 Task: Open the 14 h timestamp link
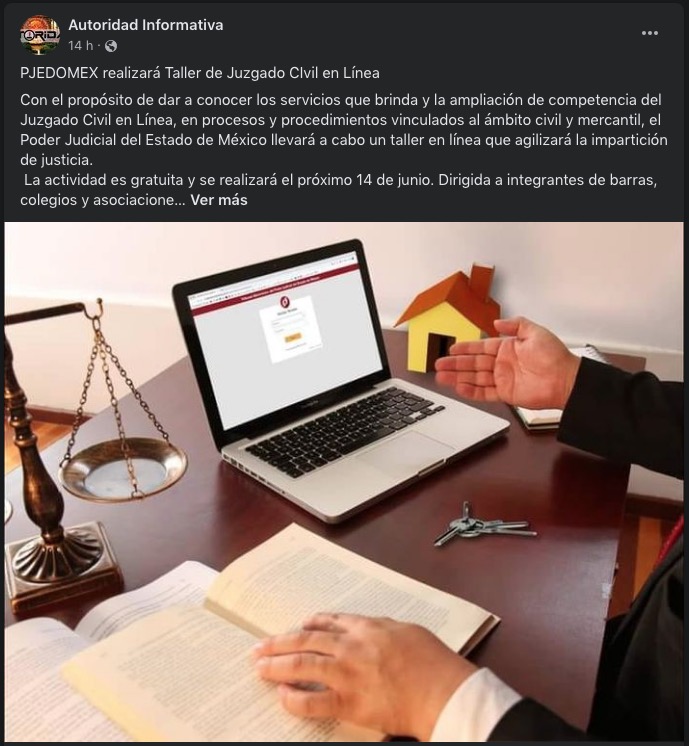(80, 46)
